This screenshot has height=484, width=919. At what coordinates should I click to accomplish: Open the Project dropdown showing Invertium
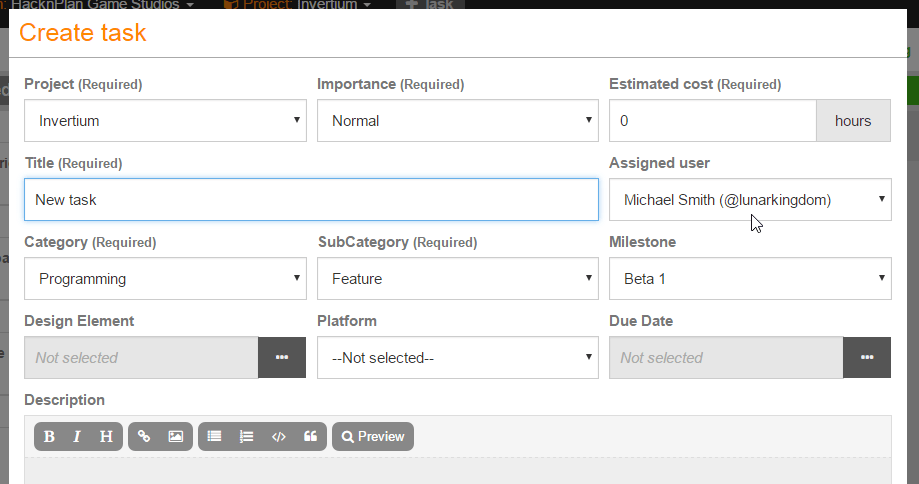coord(165,121)
